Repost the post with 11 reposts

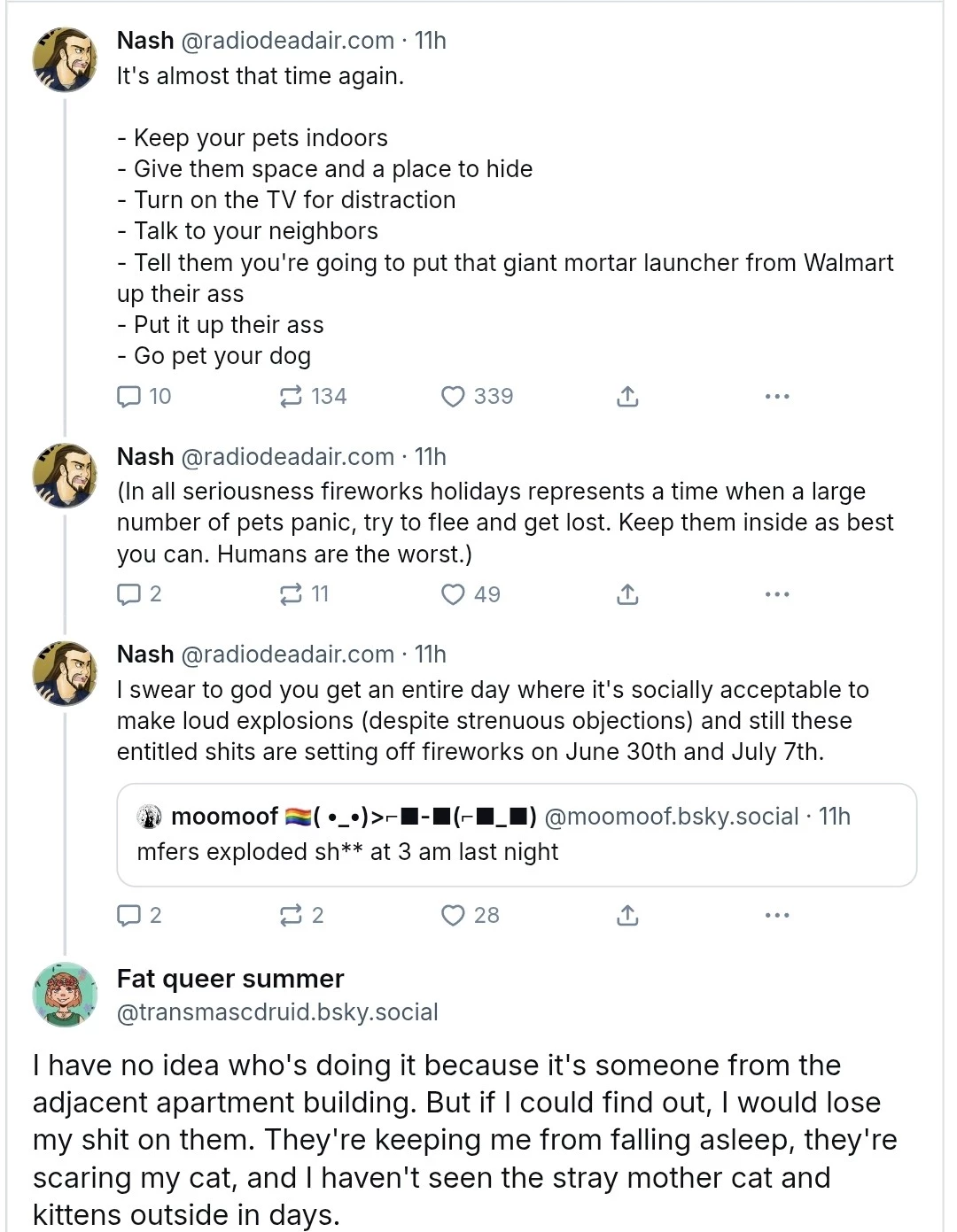click(304, 593)
